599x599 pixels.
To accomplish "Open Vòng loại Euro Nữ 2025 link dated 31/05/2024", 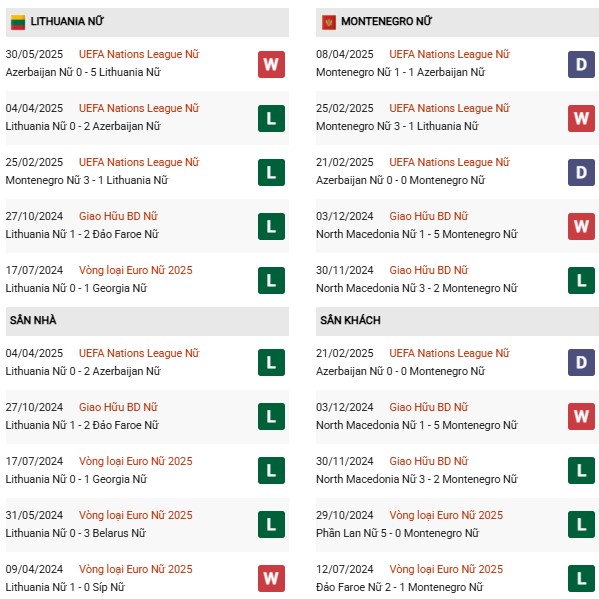I will pos(136,515).
